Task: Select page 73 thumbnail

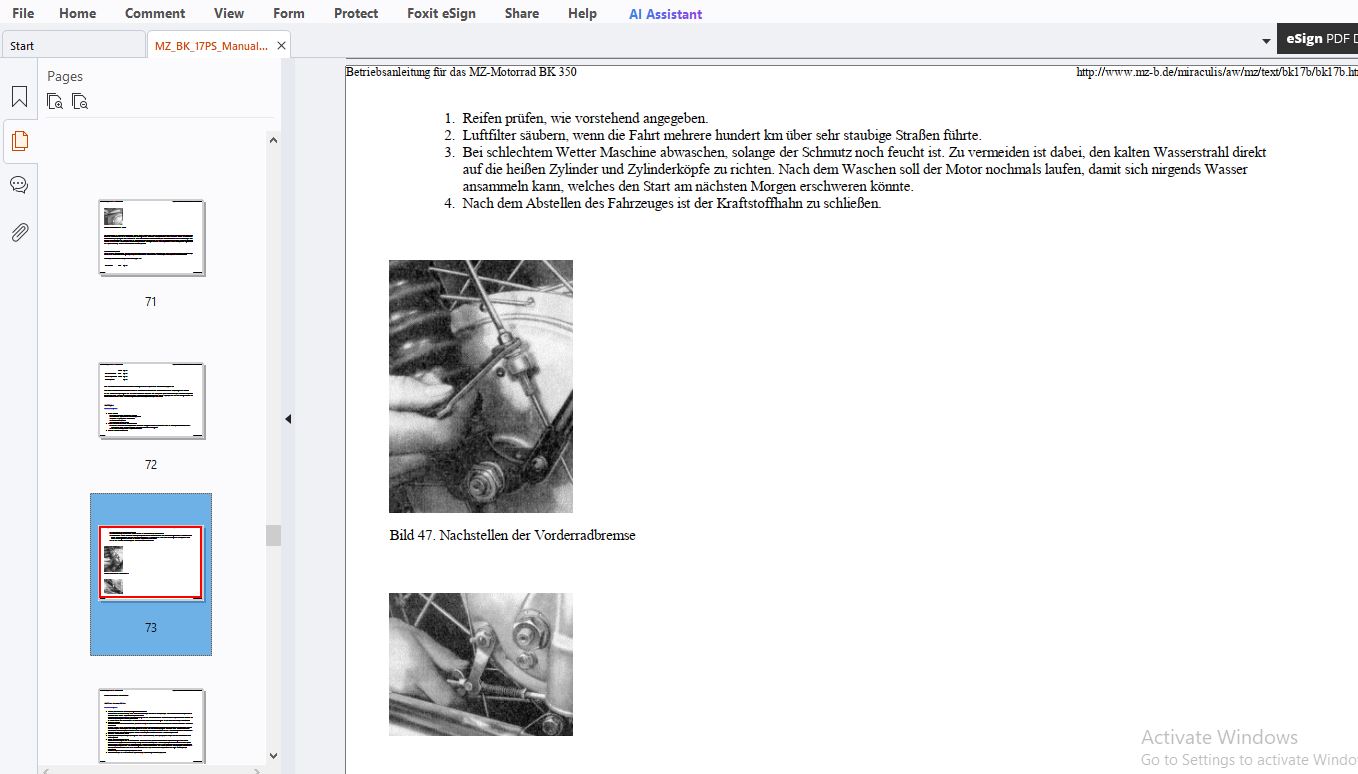Action: [151, 563]
